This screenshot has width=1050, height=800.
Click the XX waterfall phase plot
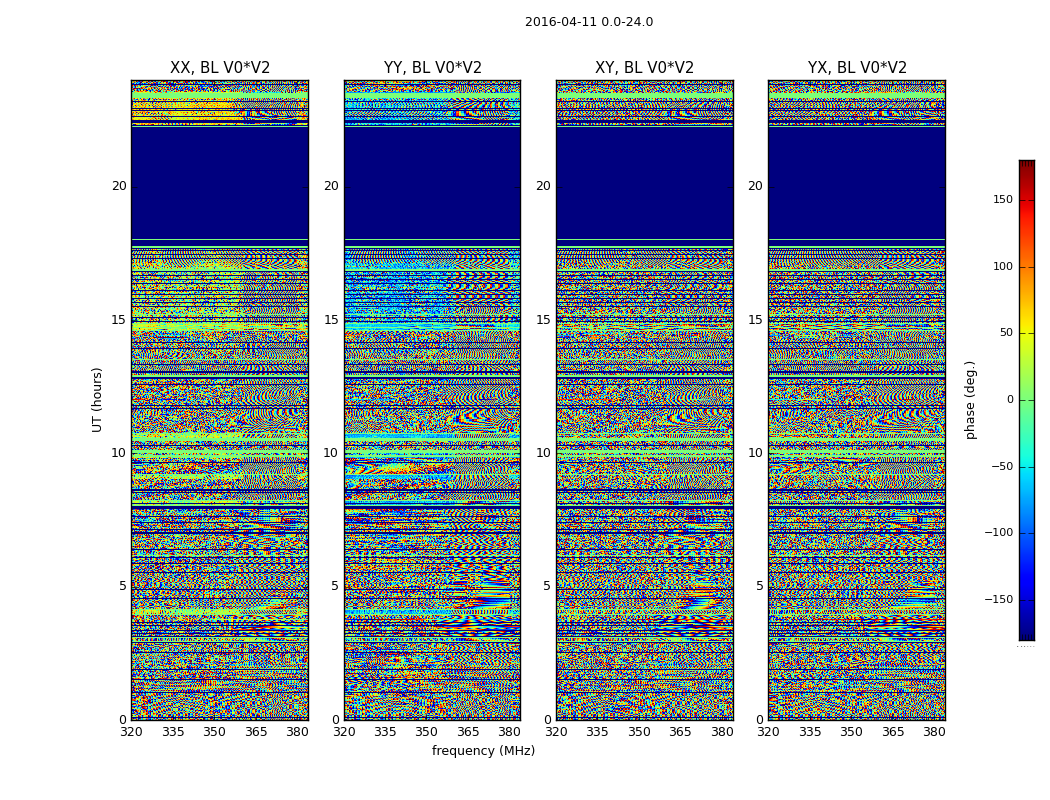pos(220,400)
